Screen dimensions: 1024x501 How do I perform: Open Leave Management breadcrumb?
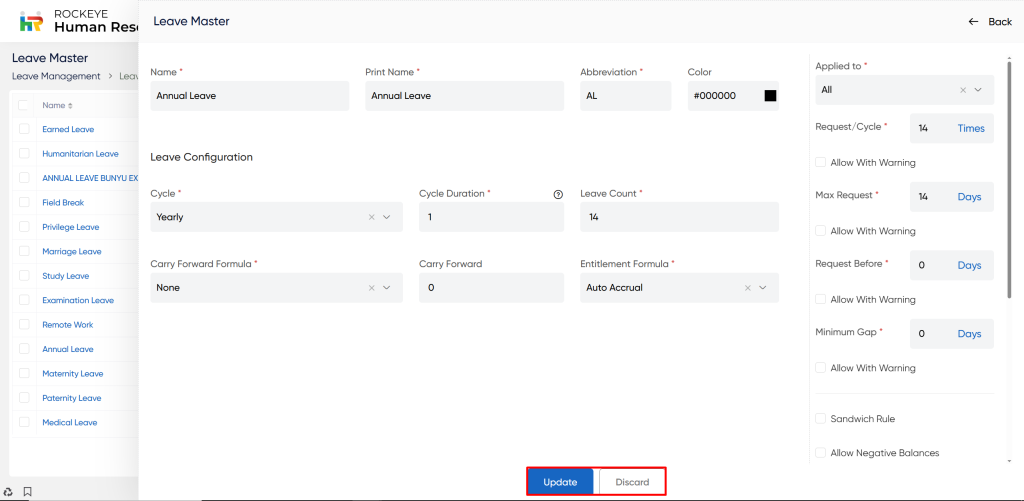click(x=56, y=76)
